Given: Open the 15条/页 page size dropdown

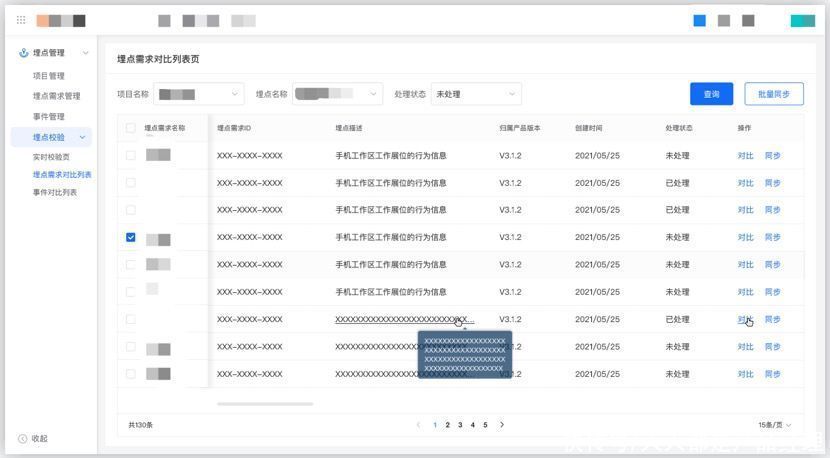Looking at the screenshot, I should [x=774, y=425].
